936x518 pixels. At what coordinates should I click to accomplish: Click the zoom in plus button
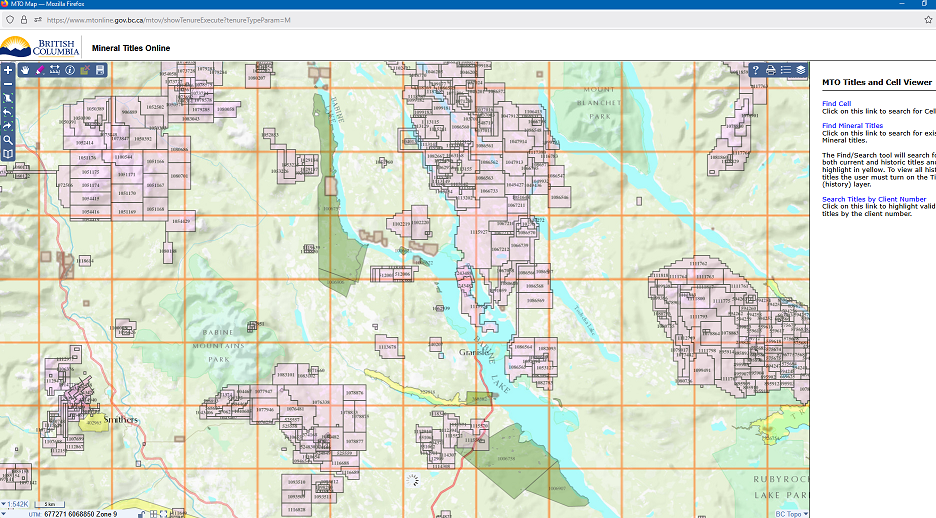point(8,70)
